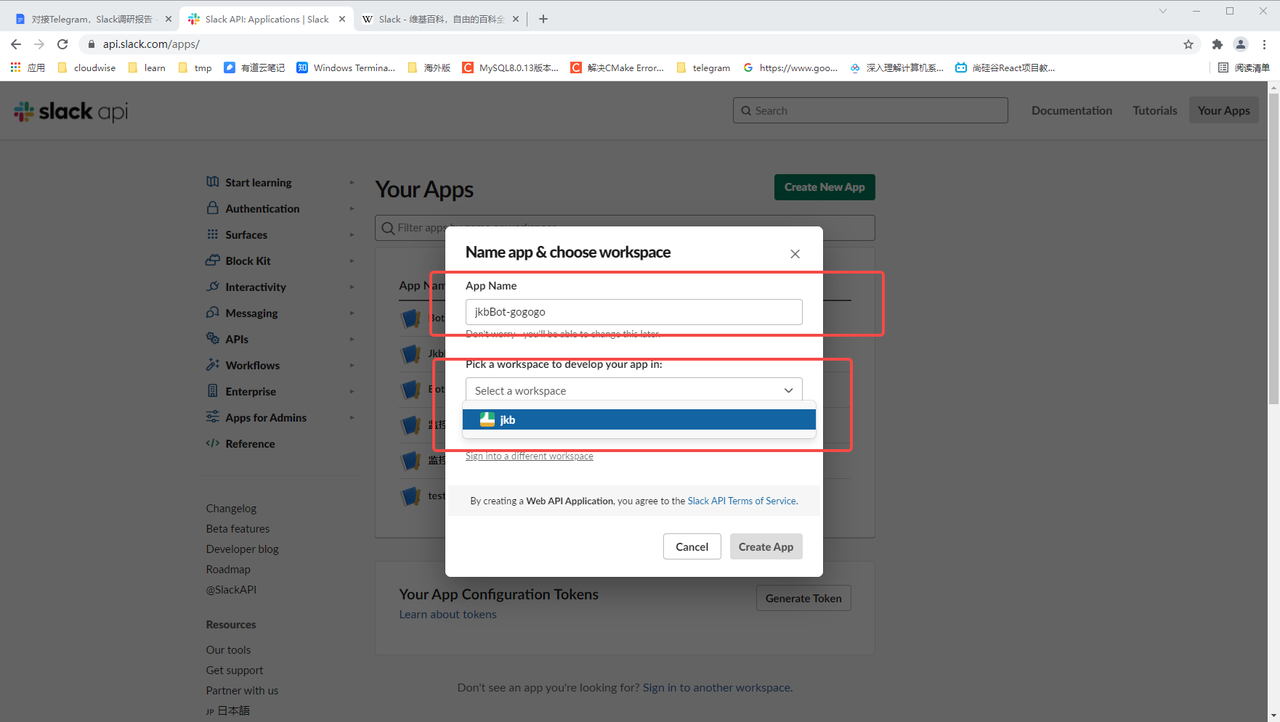Click the slack api logo
The width and height of the screenshot is (1280, 722).
pyautogui.click(x=70, y=111)
